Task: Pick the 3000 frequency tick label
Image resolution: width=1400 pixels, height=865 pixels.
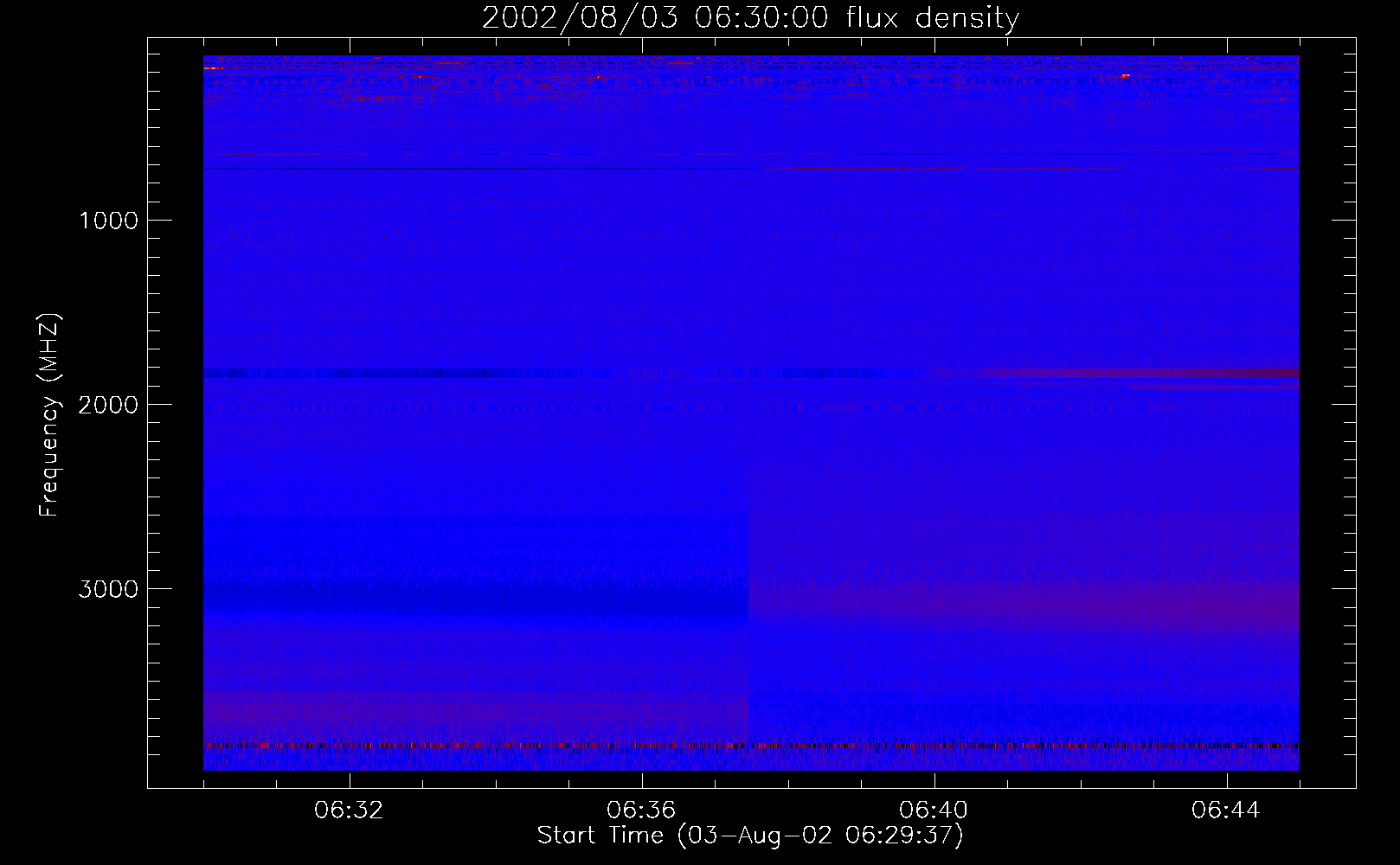Action: (108, 589)
